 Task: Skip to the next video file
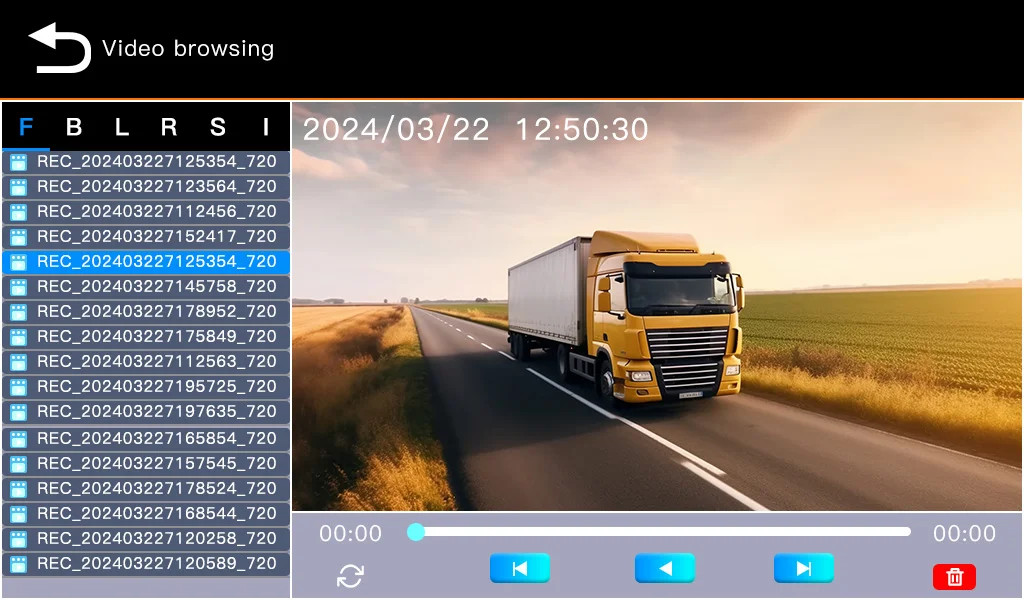coord(804,568)
